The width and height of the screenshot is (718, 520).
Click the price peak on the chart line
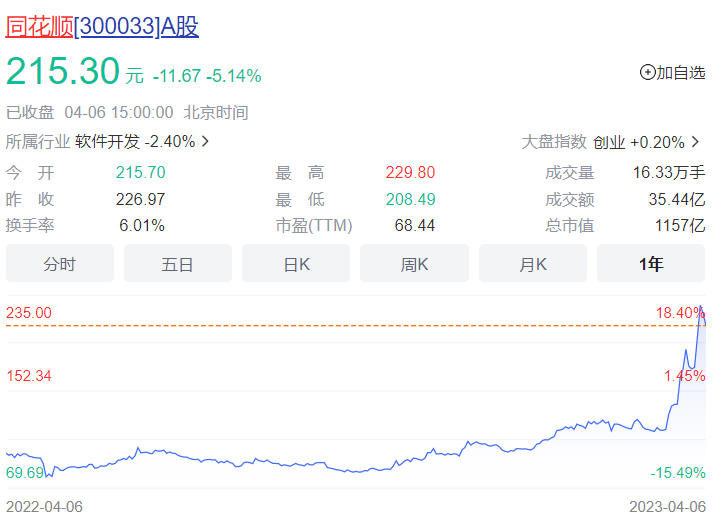701,307
